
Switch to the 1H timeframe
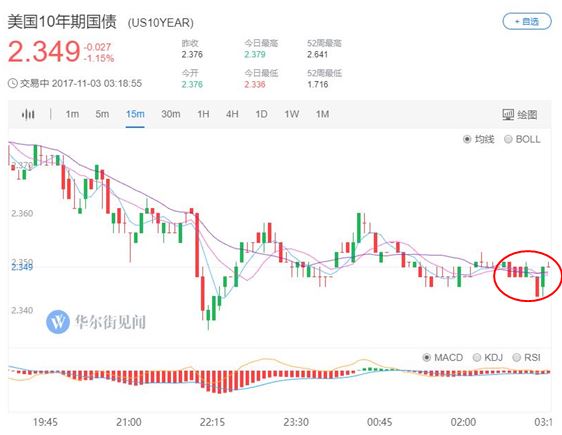[203, 114]
